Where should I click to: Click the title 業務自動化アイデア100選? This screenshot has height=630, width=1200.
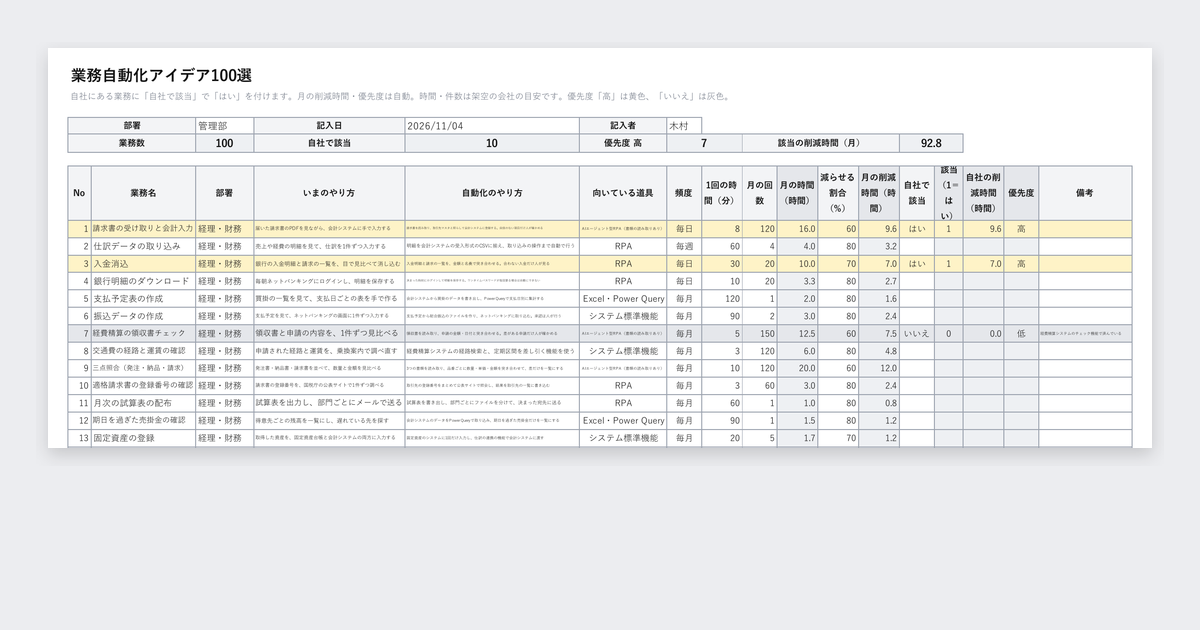pos(162,76)
